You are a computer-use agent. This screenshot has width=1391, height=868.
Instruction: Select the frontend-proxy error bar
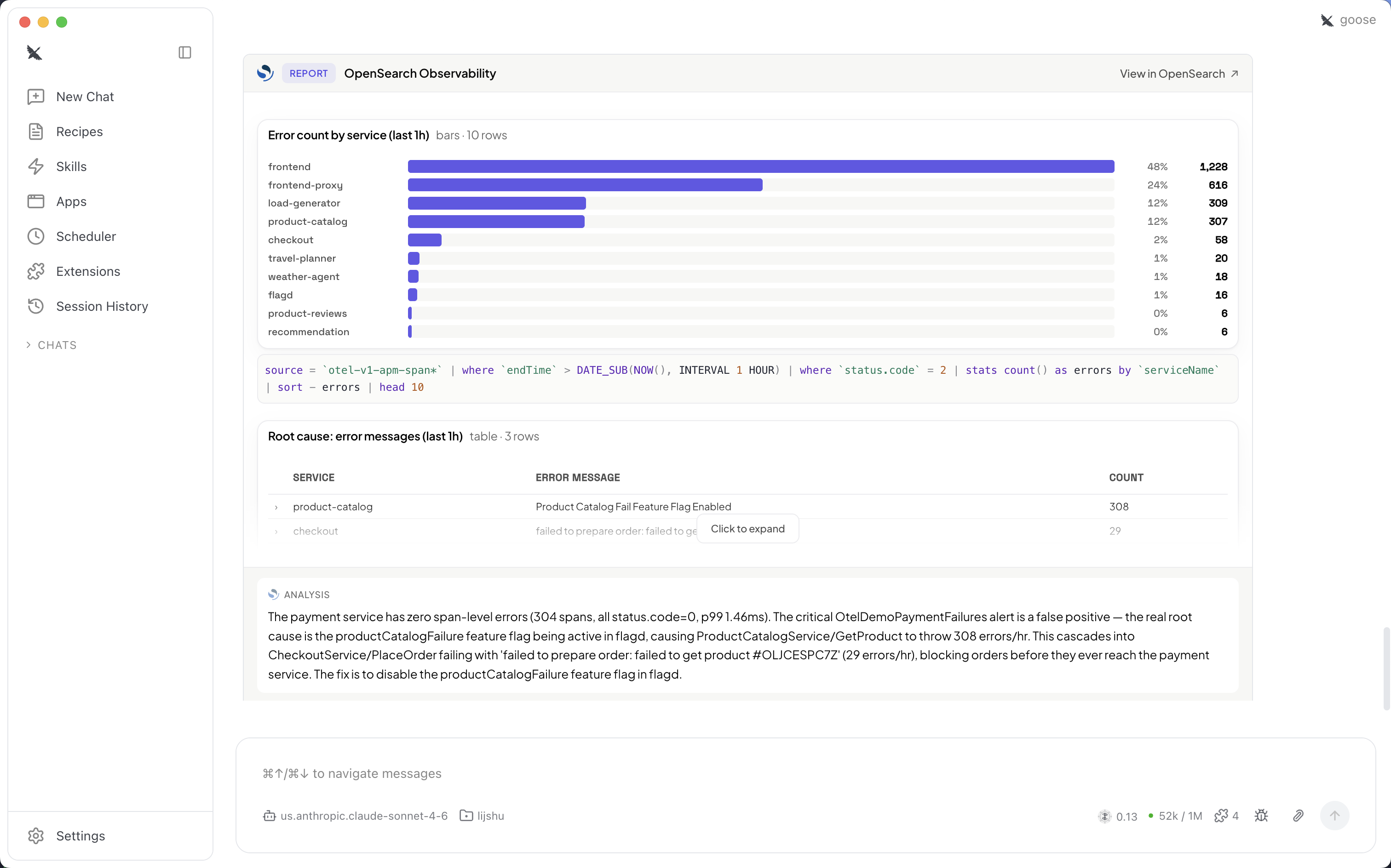585,185
